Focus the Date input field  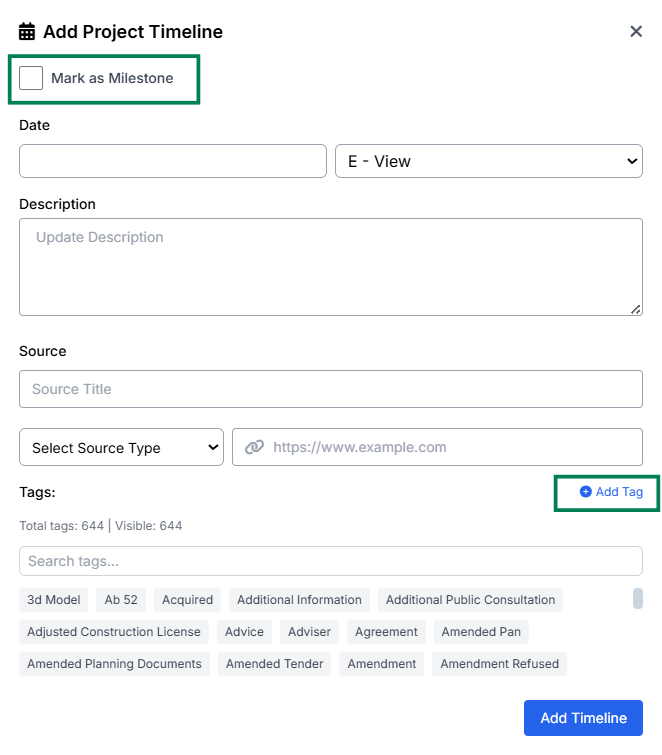click(173, 161)
